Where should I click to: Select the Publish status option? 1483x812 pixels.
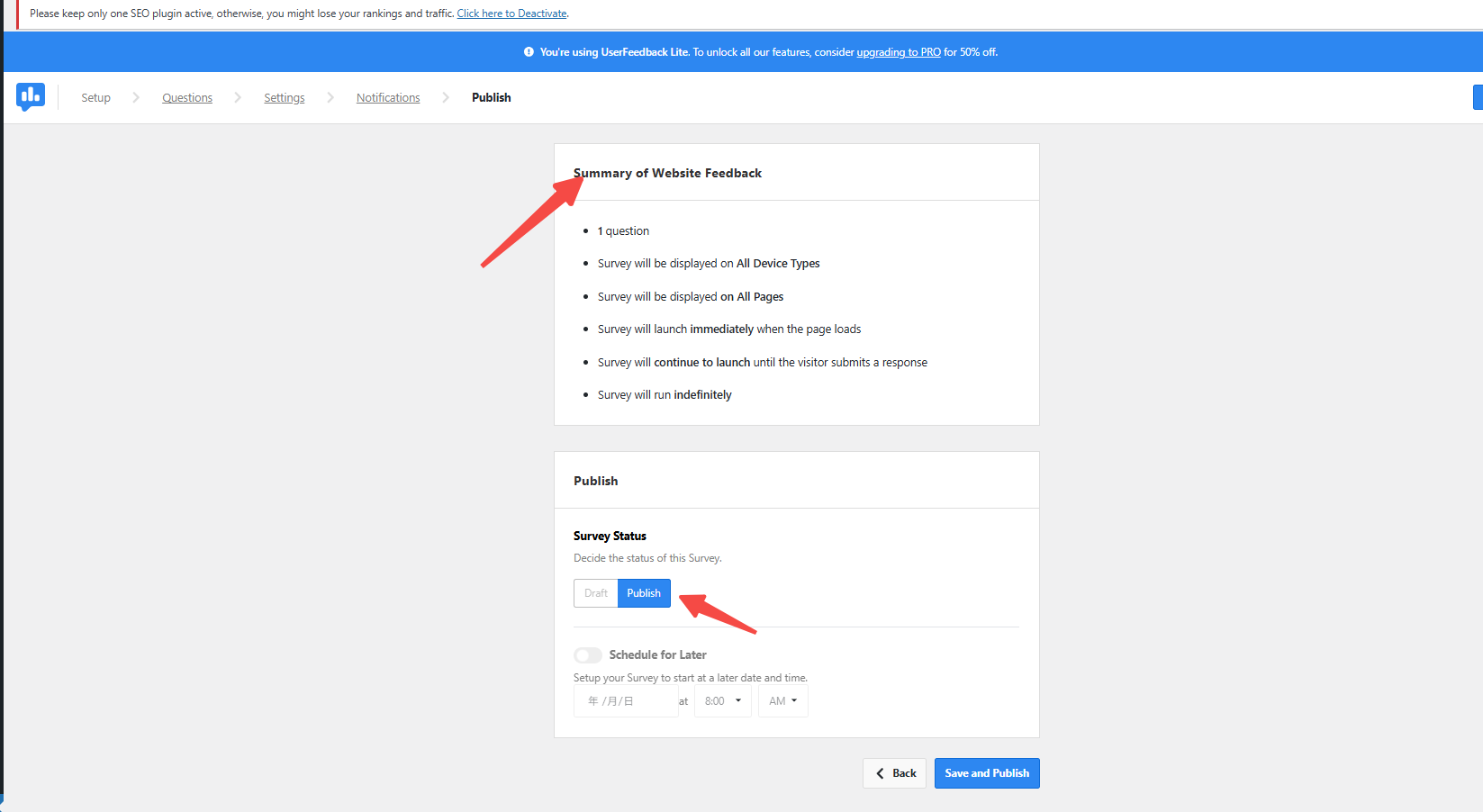(644, 592)
